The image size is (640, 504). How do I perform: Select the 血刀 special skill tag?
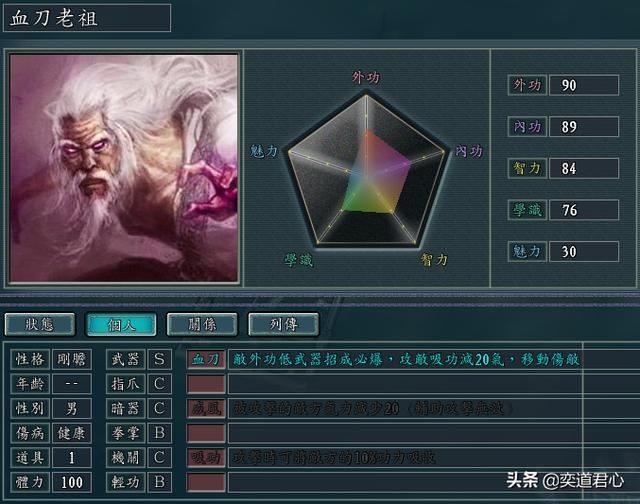206,359
